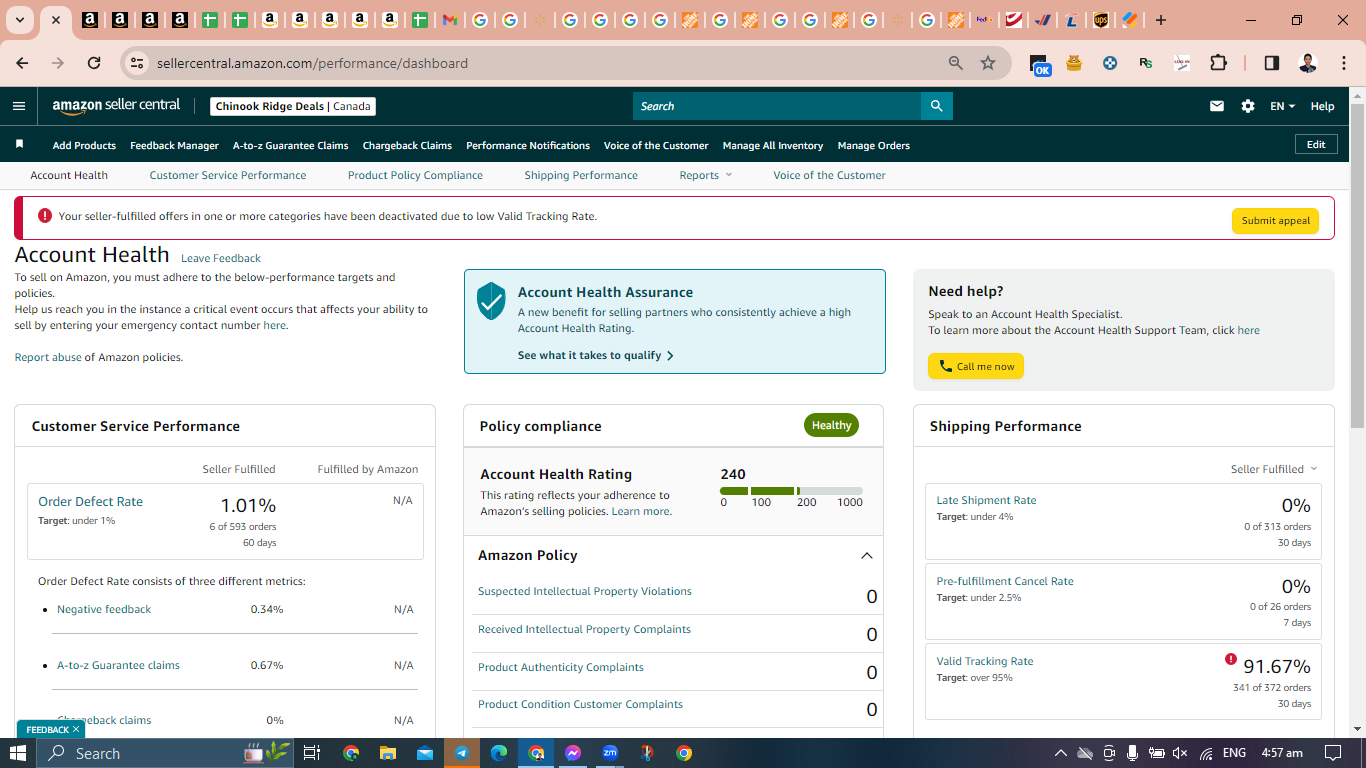Viewport: 1366px width, 768px height.
Task: Open Add Products from the favorites bar
Action: coord(84,145)
